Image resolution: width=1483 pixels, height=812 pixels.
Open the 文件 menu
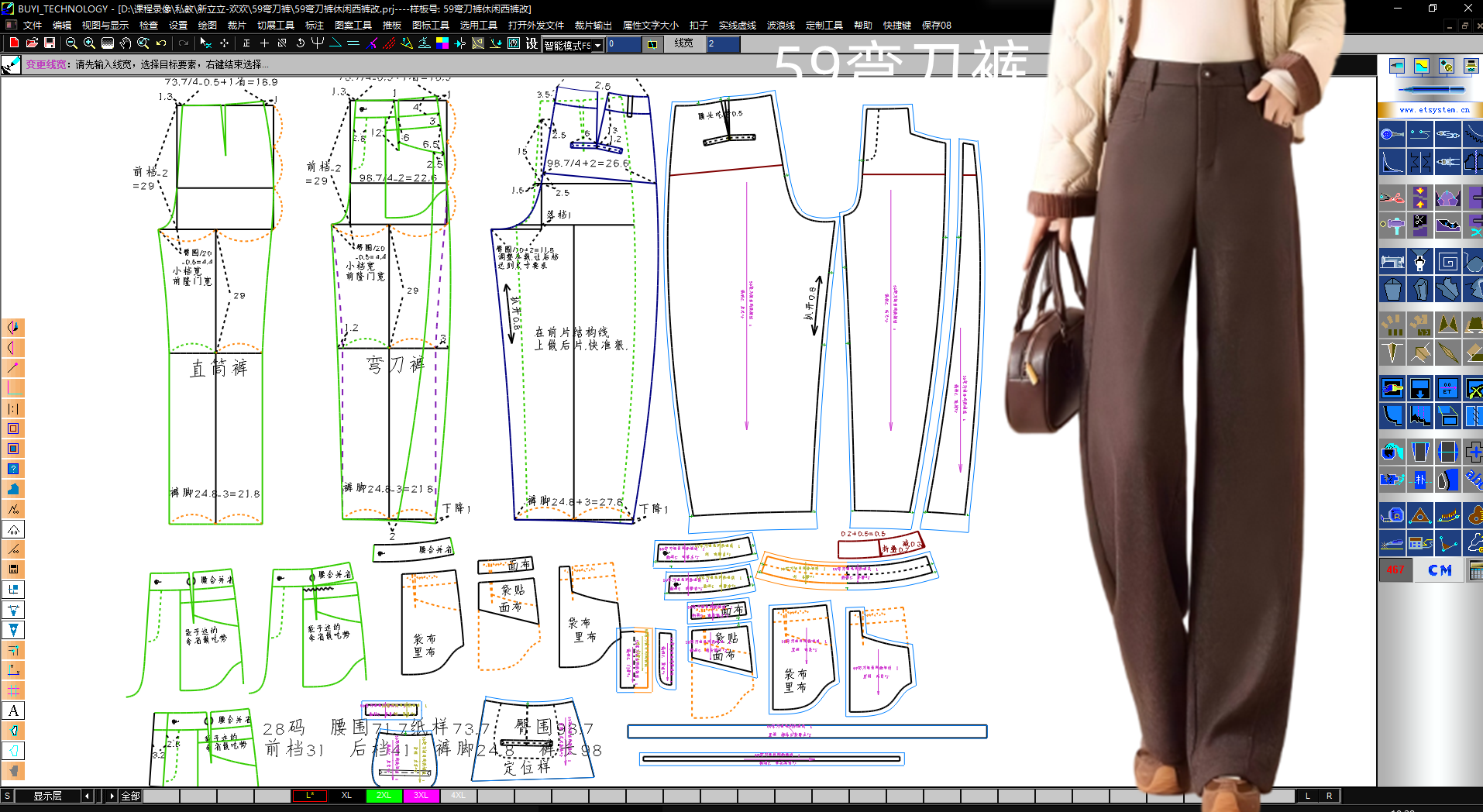point(33,25)
